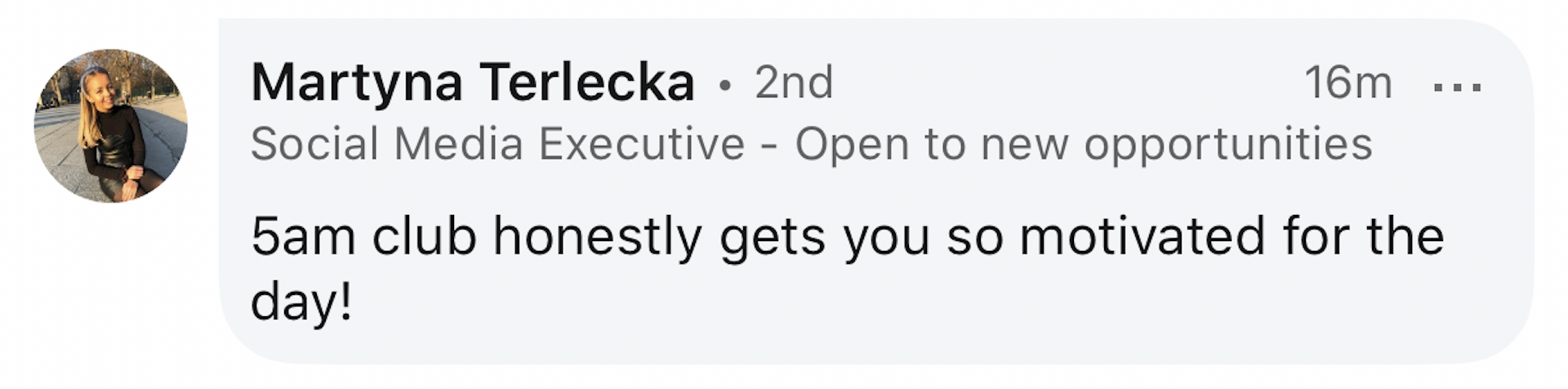Image resolution: width=1568 pixels, height=389 pixels.
Task: Click the word 'opportunities' in headline
Action: 1227,145
